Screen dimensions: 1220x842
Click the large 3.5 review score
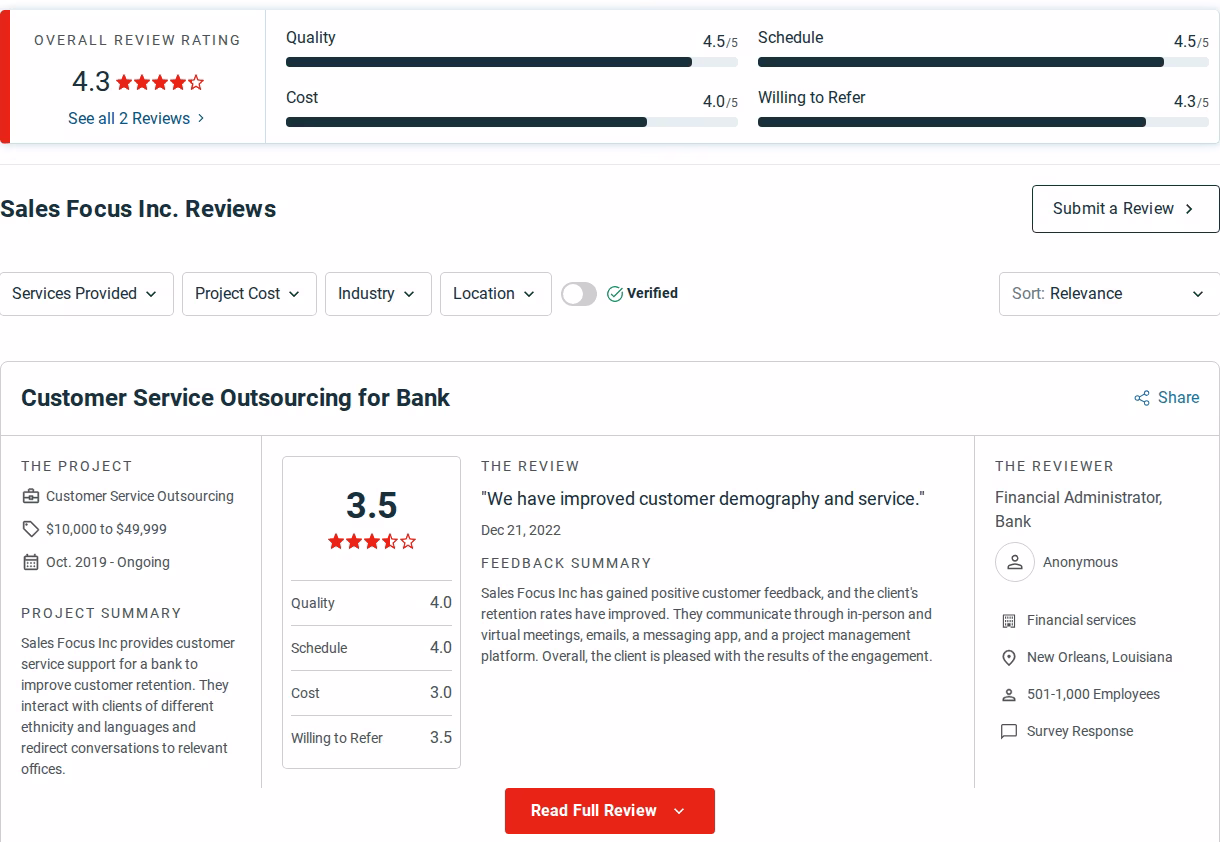pyautogui.click(x=372, y=505)
